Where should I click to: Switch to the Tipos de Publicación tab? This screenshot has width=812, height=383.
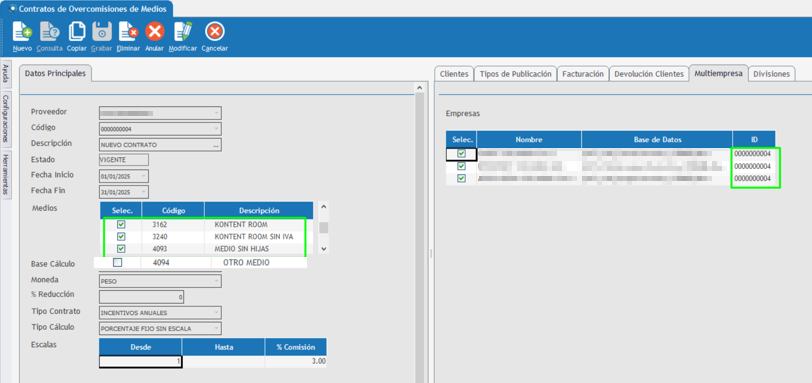point(515,74)
